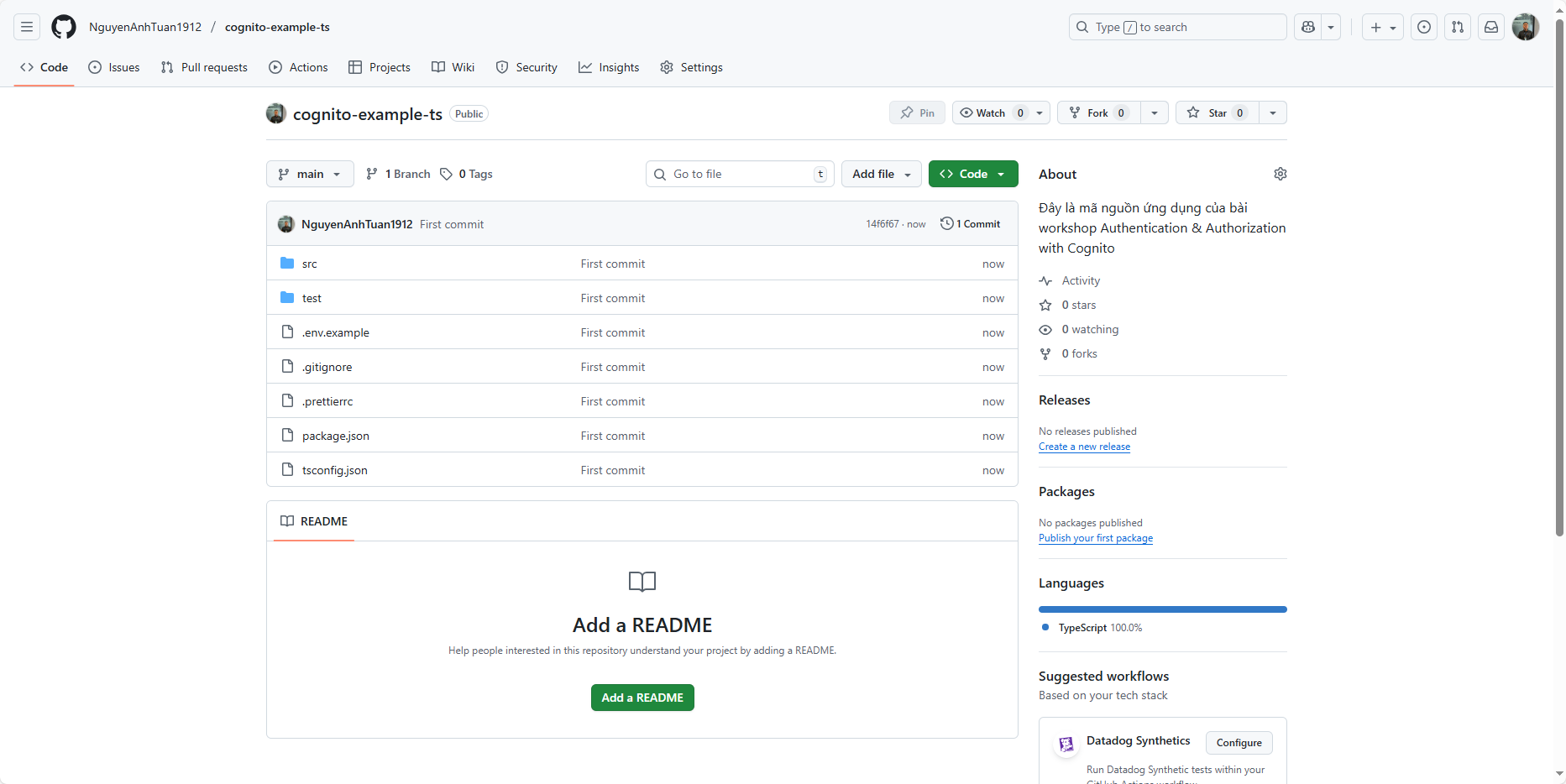Star the cognito-example-ts repository

pyautogui.click(x=1217, y=112)
